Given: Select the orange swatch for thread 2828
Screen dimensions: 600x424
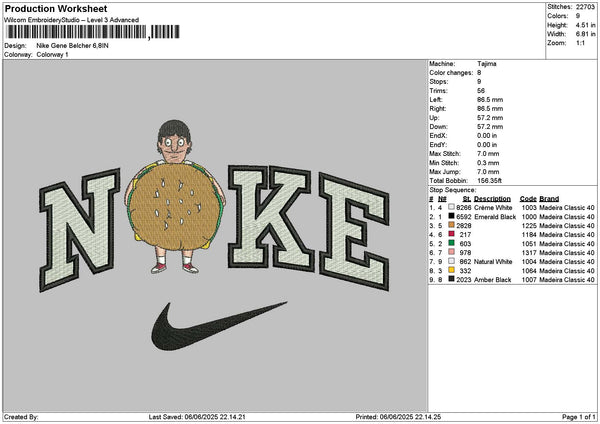Looking at the screenshot, I should (451, 225).
